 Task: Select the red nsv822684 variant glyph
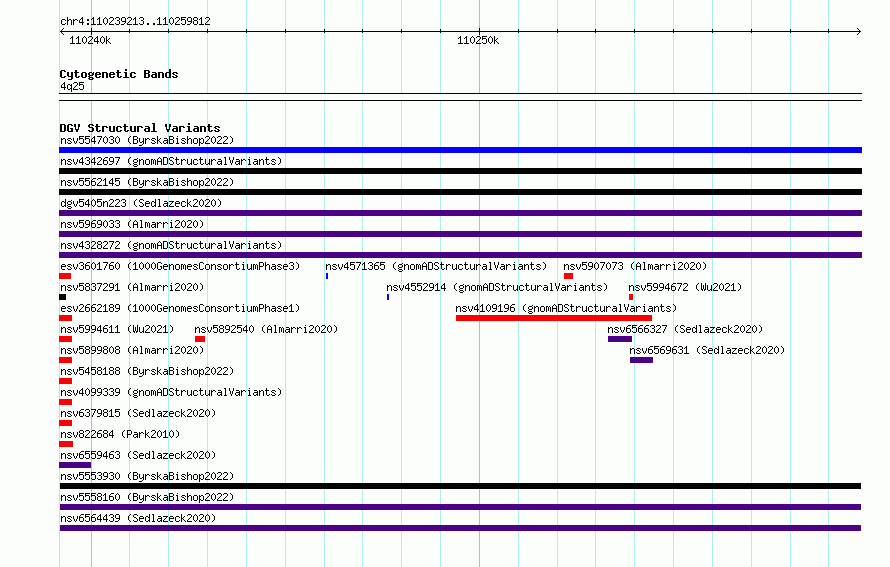click(66, 444)
